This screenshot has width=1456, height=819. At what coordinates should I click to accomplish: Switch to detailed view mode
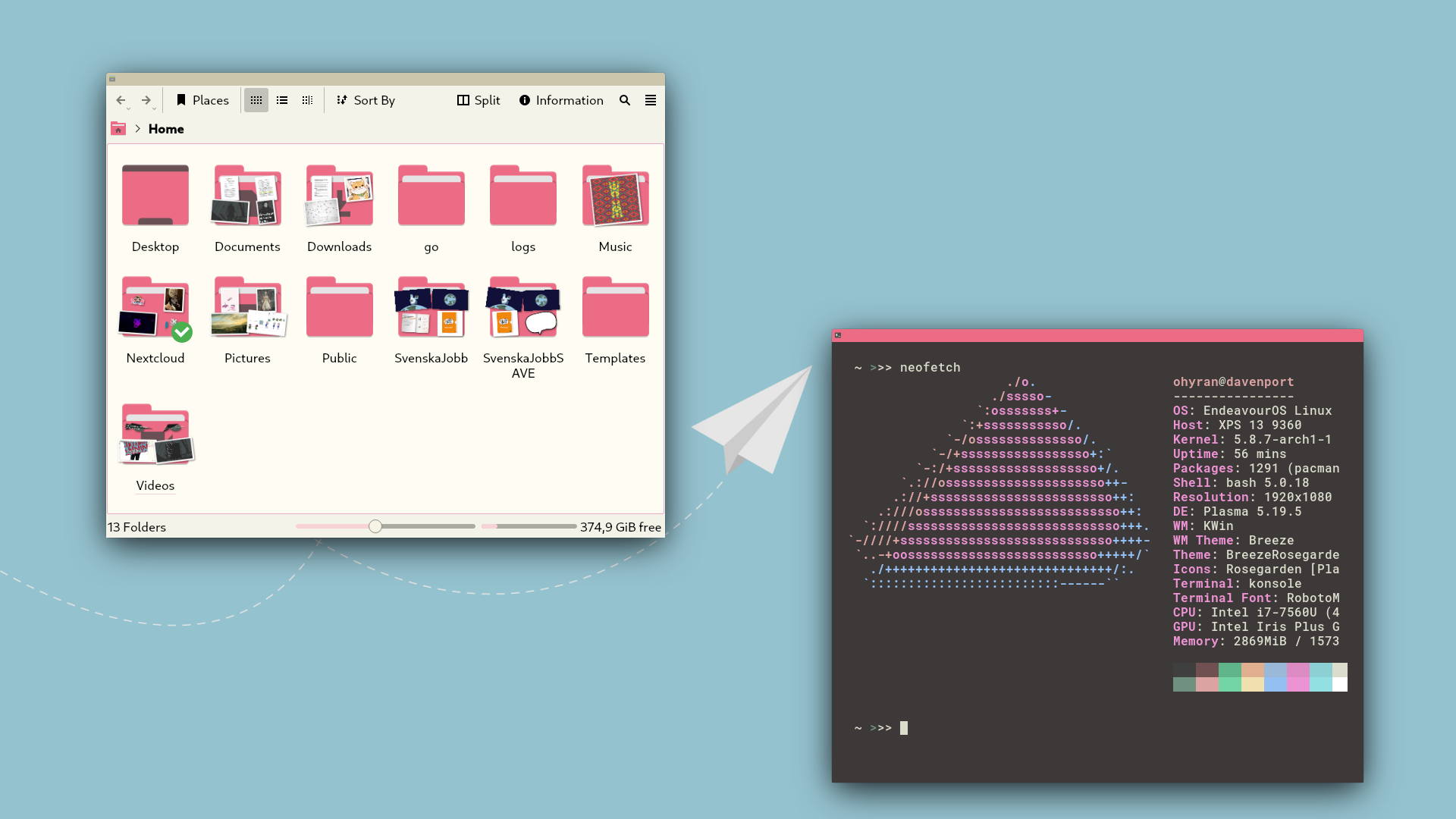click(307, 99)
